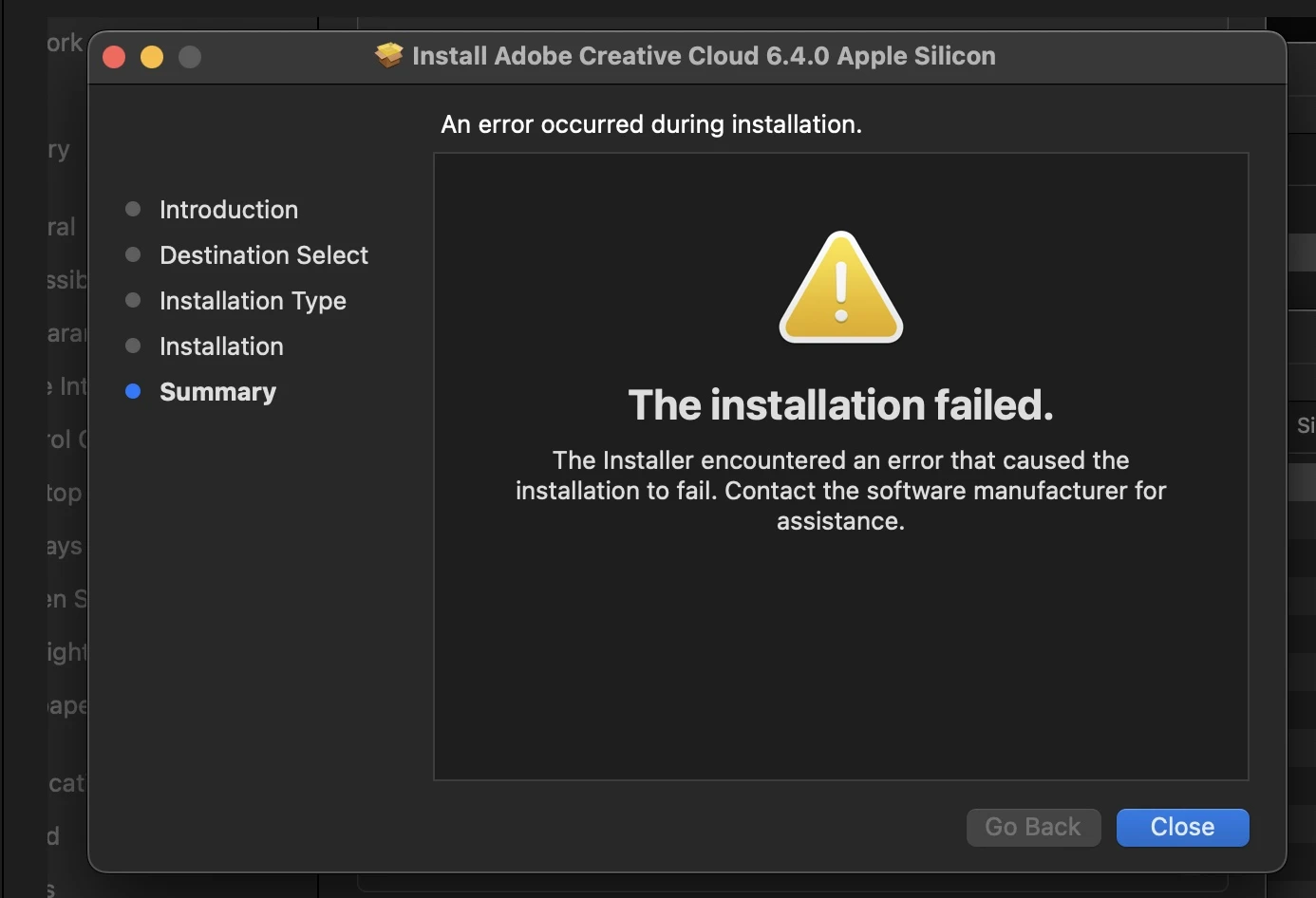Viewport: 1316px width, 898px height.
Task: Click "An error occurred during installation" text
Action: pos(651,124)
